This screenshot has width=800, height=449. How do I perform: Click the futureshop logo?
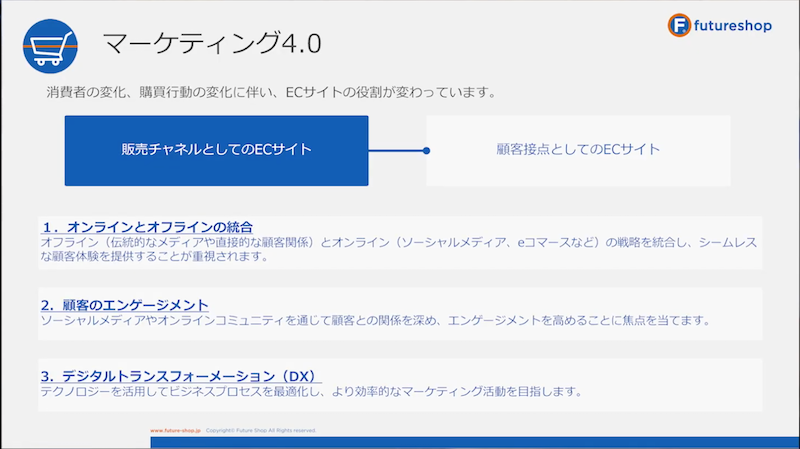[x=719, y=26]
